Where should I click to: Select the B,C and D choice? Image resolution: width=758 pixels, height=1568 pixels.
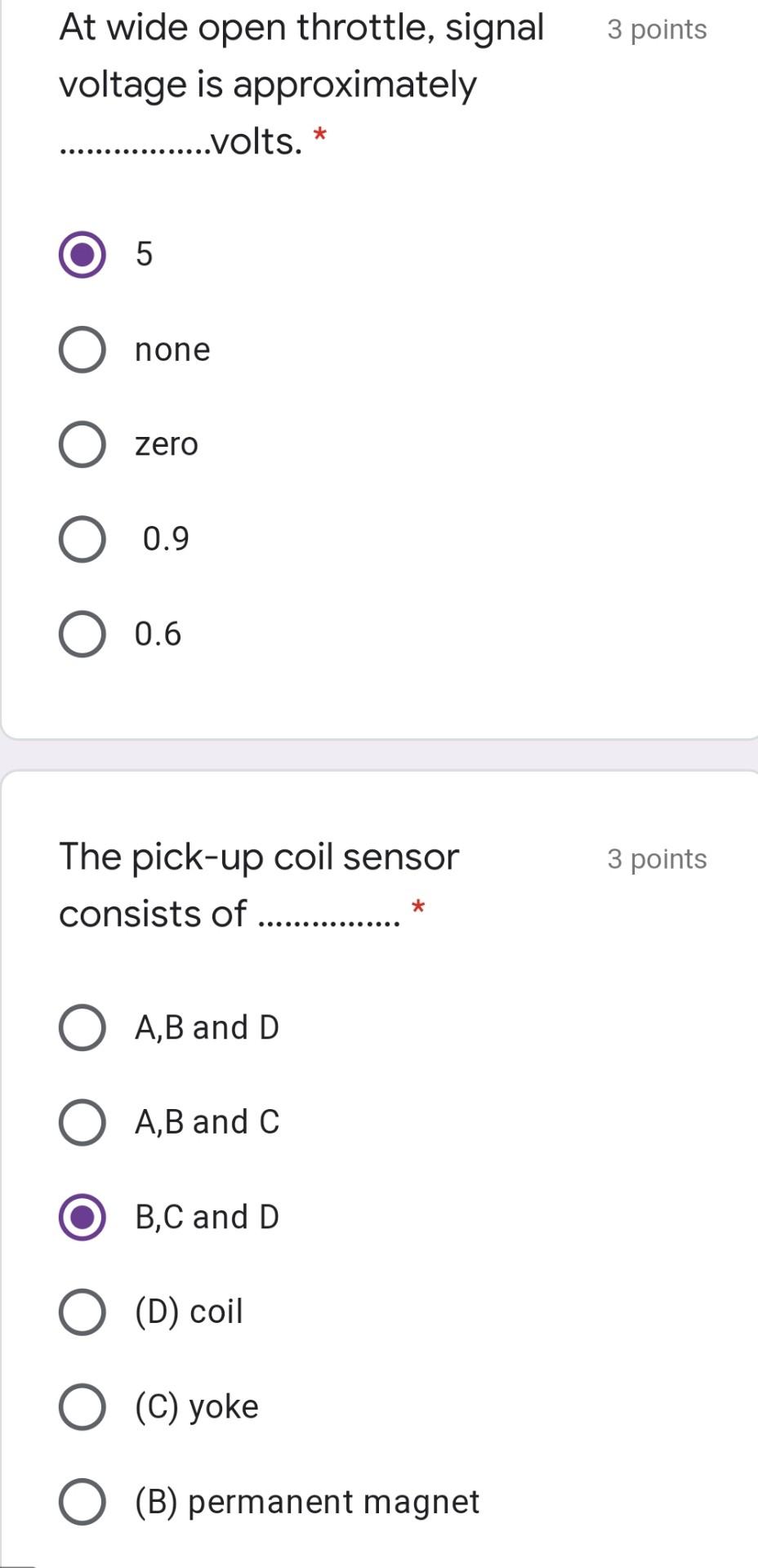82,1217
